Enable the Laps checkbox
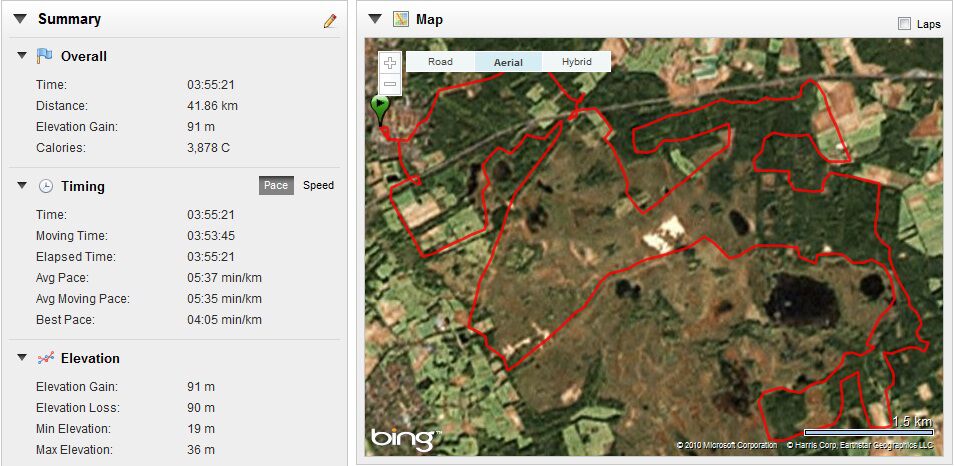 click(x=904, y=24)
